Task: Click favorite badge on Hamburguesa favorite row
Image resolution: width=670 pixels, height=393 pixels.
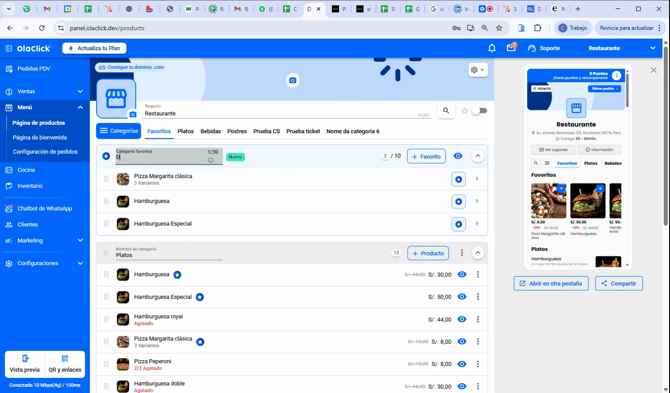Action: click(x=458, y=202)
